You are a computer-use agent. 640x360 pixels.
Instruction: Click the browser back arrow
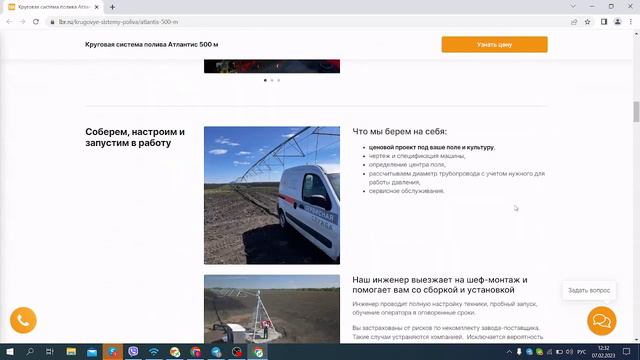pos(9,22)
